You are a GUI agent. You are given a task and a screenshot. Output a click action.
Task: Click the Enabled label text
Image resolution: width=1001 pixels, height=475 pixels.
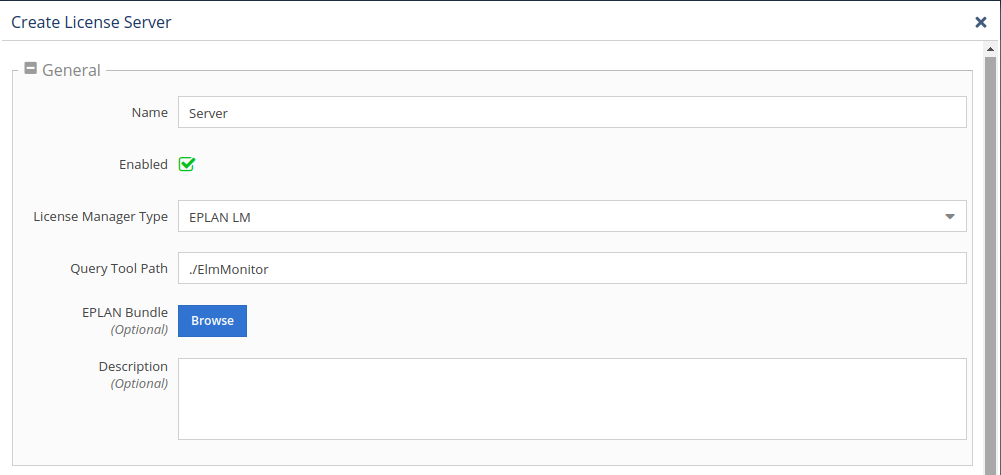pos(143,164)
